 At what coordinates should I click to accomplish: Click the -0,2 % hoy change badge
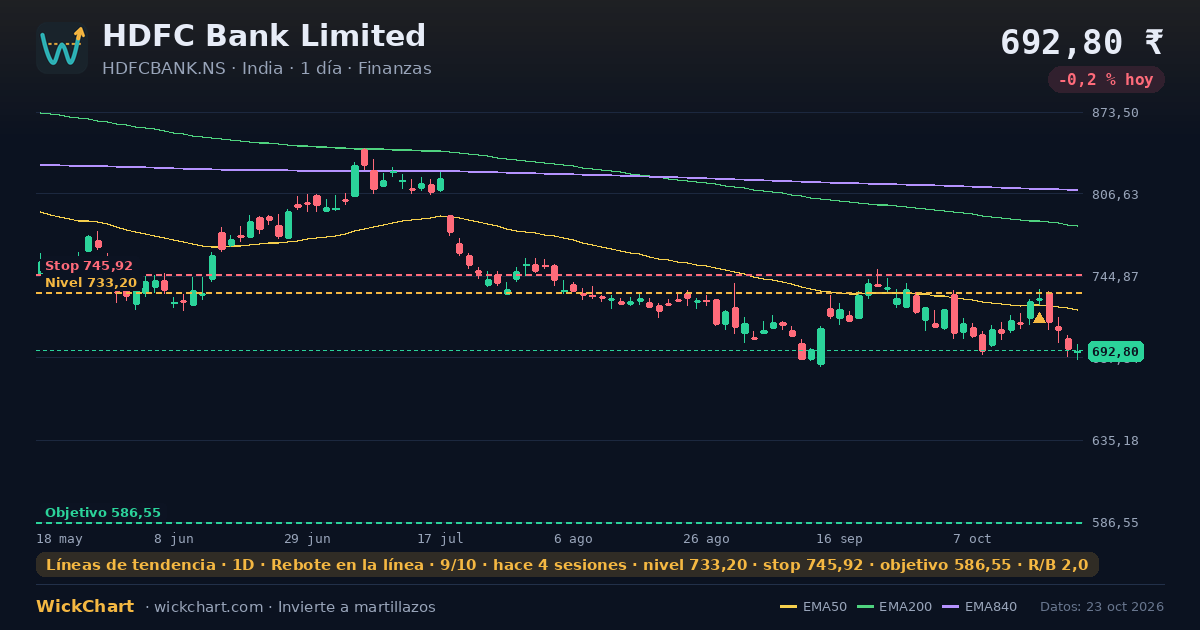[1106, 80]
